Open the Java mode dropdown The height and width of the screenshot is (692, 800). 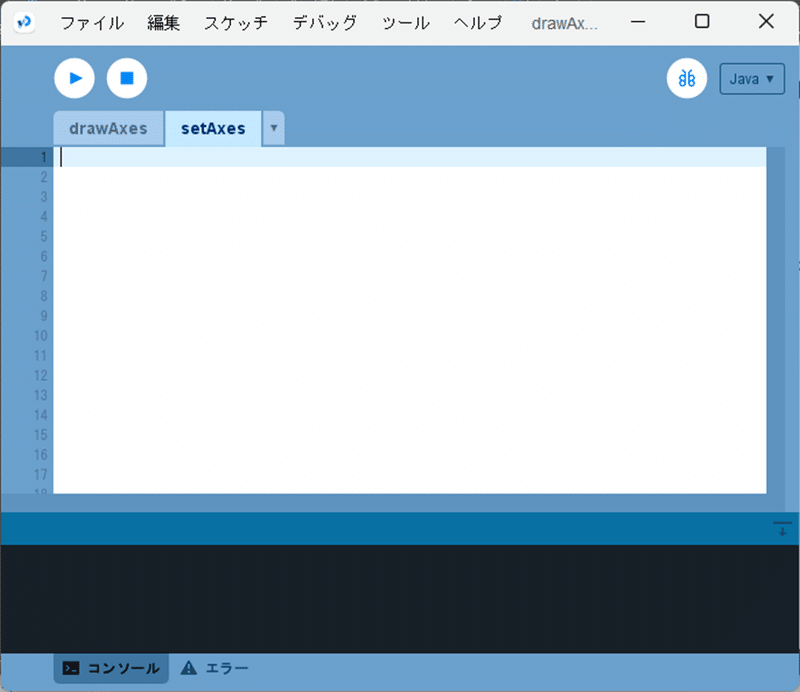pyautogui.click(x=752, y=79)
